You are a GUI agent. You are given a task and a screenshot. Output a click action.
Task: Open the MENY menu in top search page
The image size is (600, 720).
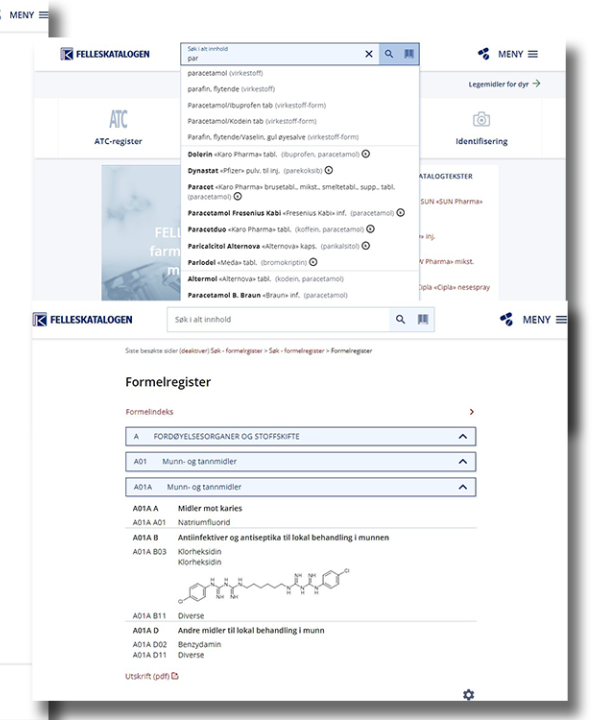click(x=517, y=54)
